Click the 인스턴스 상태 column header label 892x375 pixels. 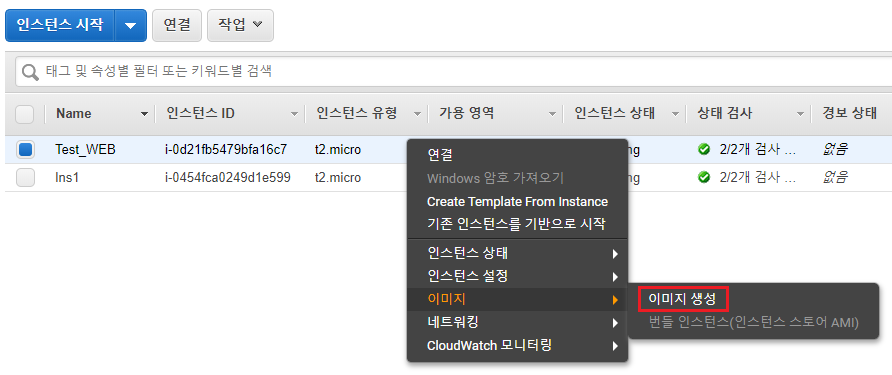614,114
